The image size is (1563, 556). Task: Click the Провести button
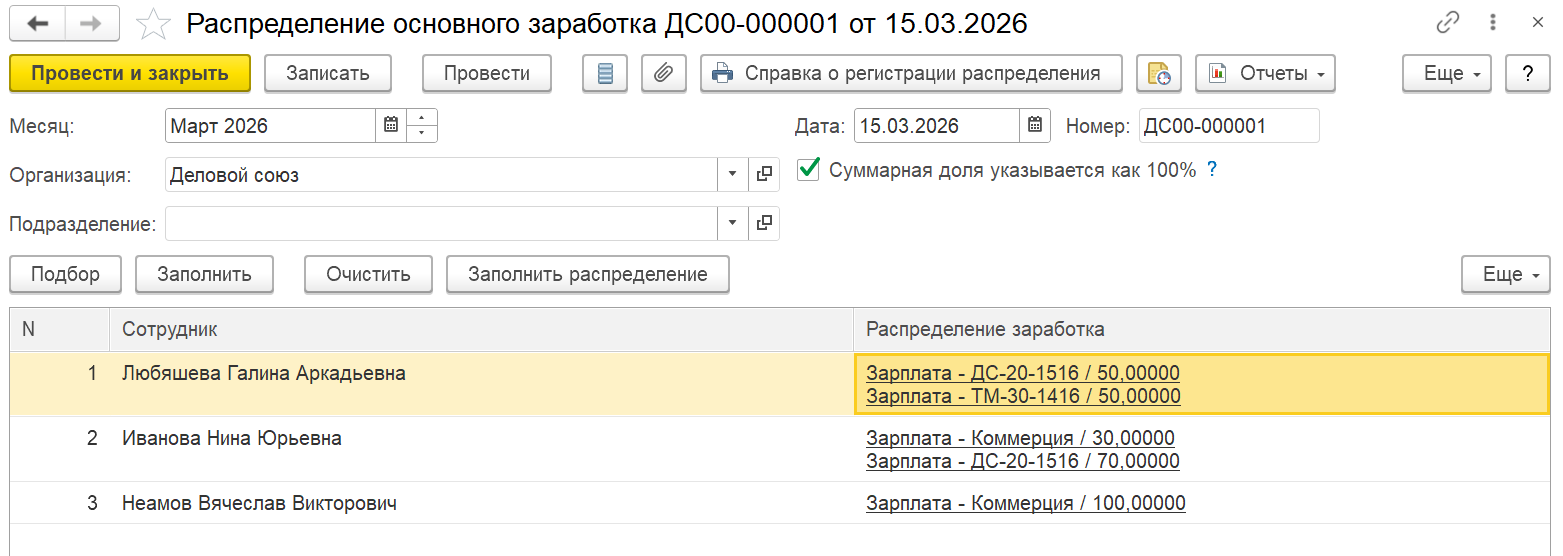487,73
